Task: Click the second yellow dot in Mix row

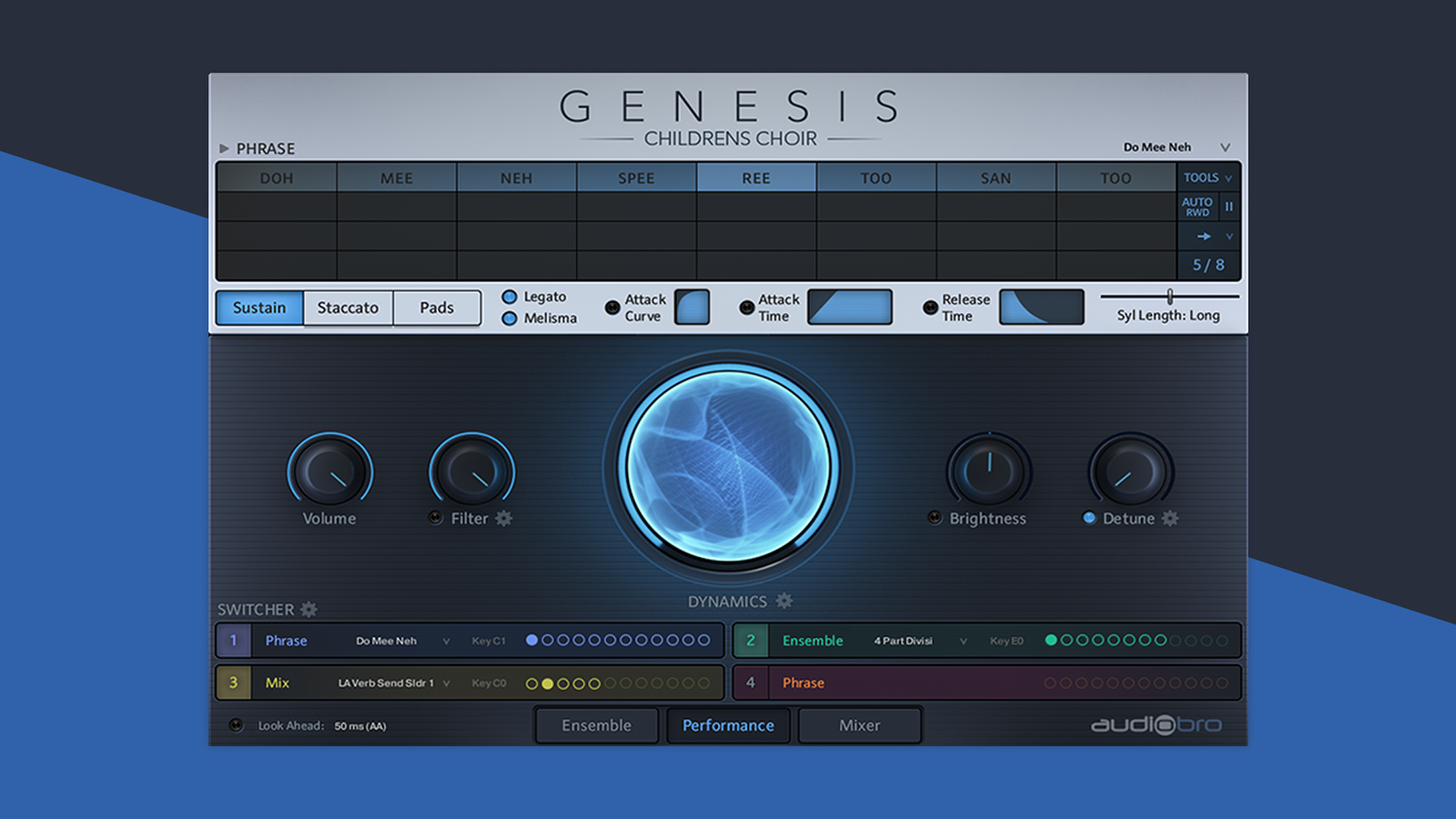Action: 547,683
